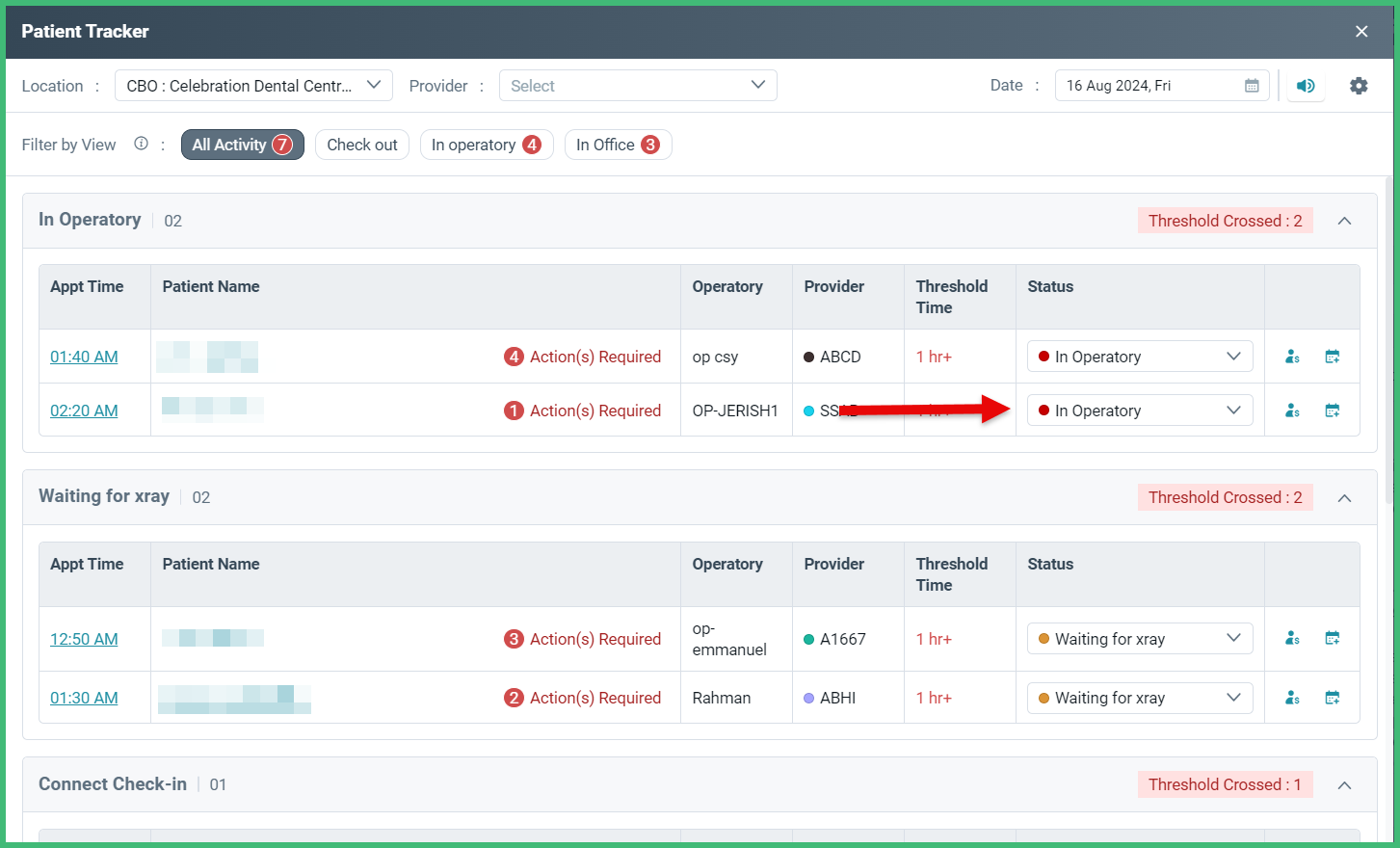Collapse the In Operatory section
The width and height of the screenshot is (1400, 848).
[1344, 220]
